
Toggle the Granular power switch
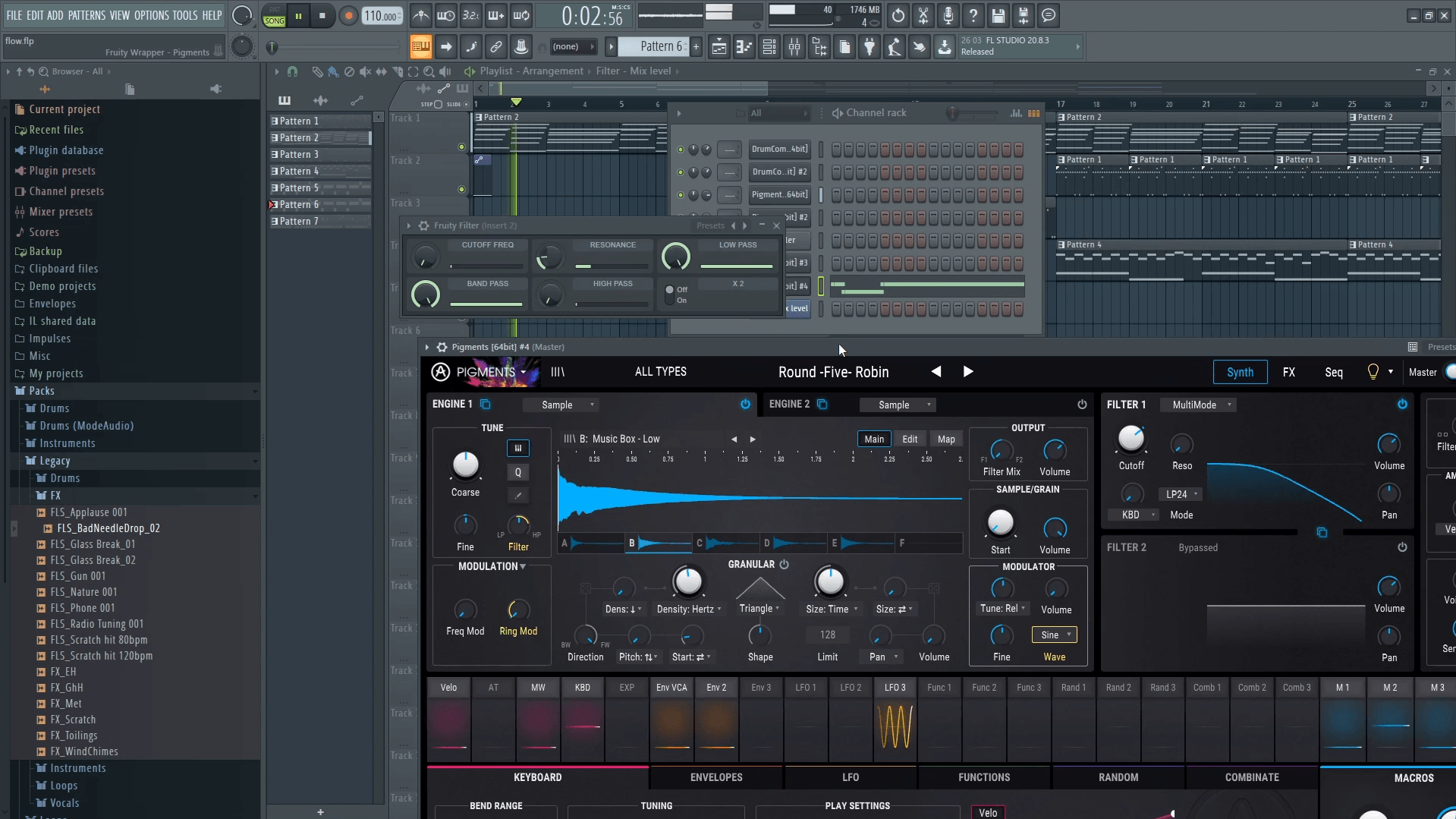(x=785, y=564)
